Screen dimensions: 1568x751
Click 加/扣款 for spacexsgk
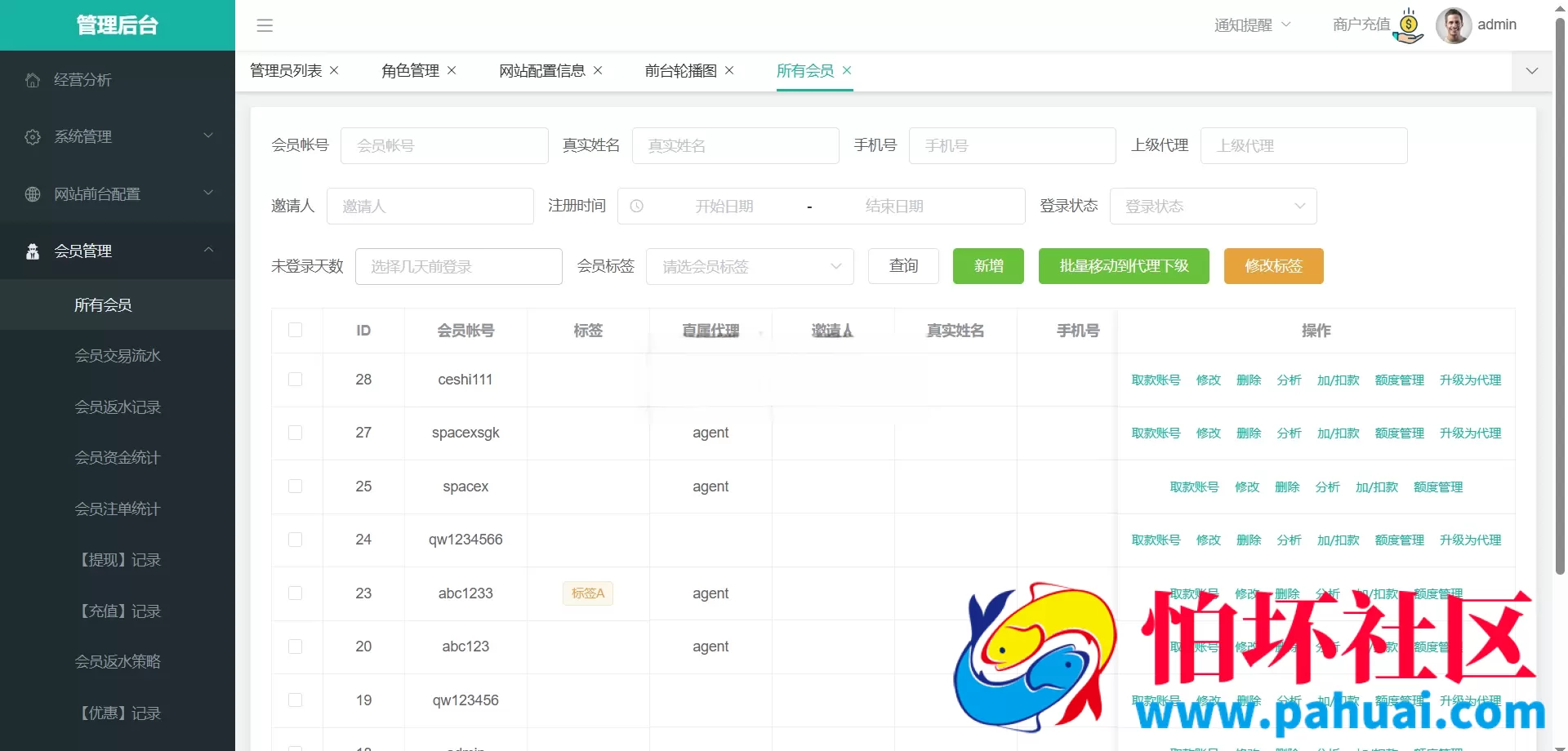(x=1338, y=433)
